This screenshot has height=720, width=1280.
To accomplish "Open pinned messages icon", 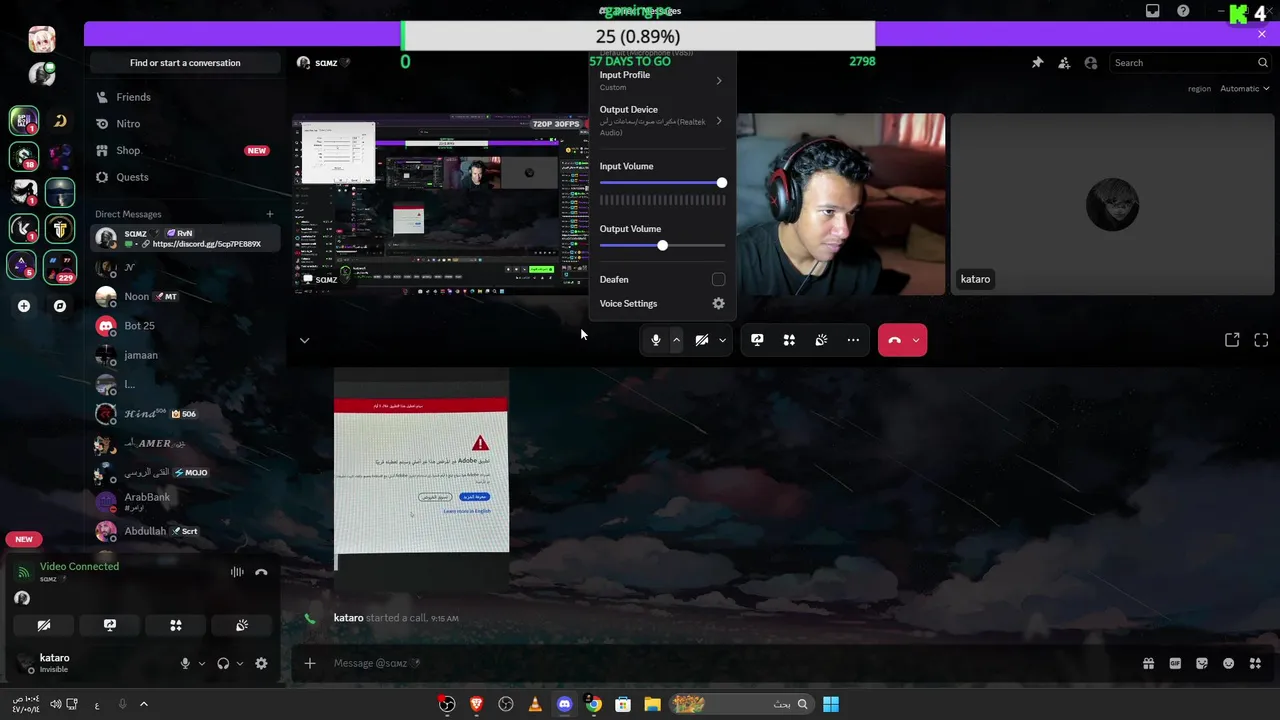I will (1037, 62).
